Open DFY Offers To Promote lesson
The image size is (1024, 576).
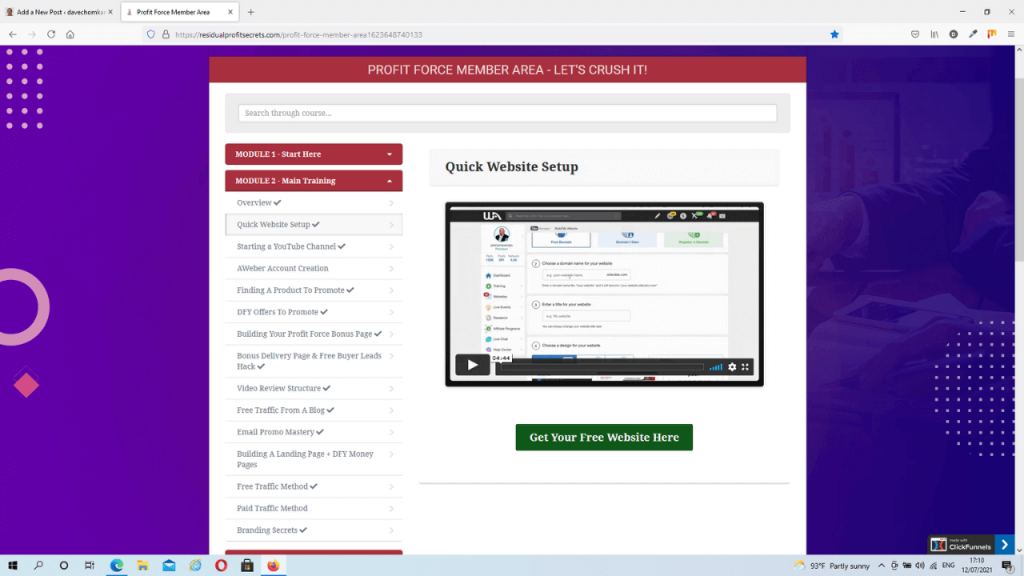[313, 312]
